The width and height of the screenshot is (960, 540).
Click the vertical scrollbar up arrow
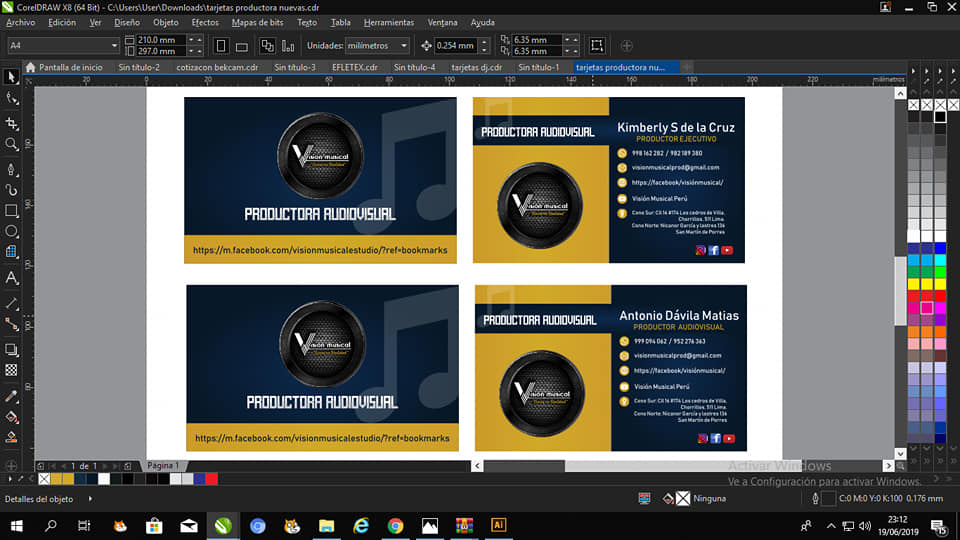point(900,93)
